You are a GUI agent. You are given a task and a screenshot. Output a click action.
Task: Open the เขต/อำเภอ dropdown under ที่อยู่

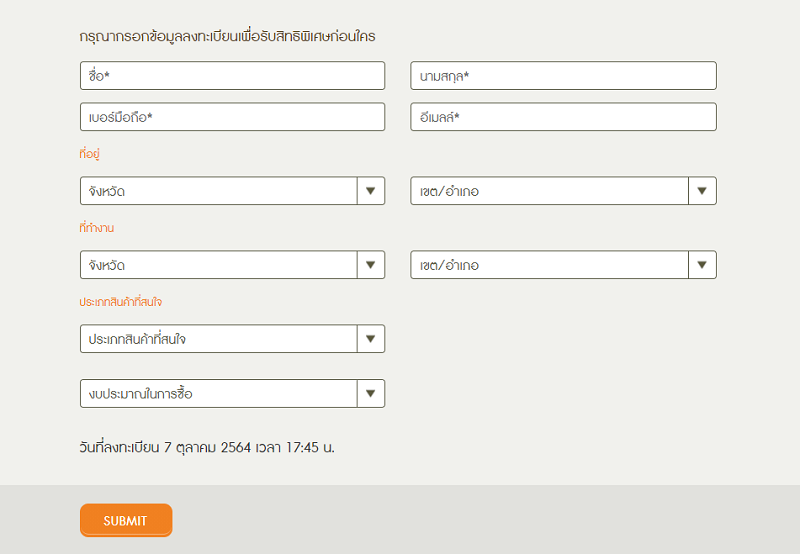pyautogui.click(x=563, y=191)
